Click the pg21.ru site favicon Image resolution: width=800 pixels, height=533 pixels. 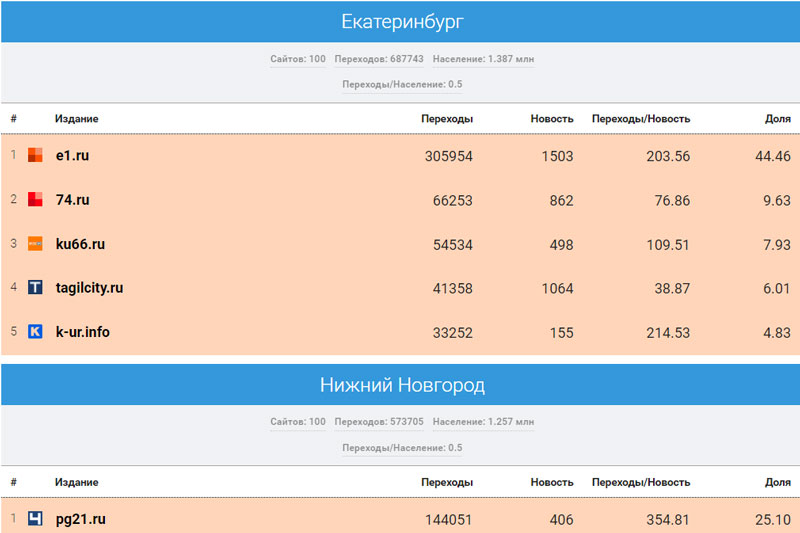click(x=35, y=519)
